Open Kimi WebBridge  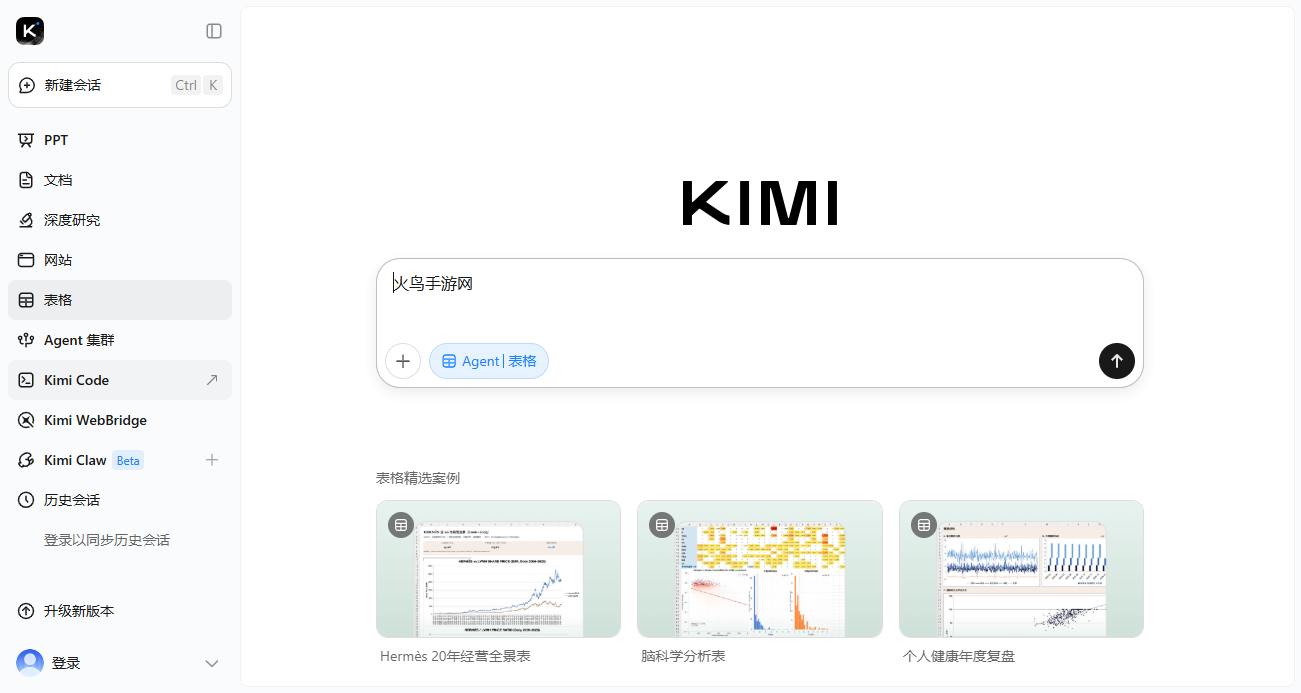click(x=120, y=420)
